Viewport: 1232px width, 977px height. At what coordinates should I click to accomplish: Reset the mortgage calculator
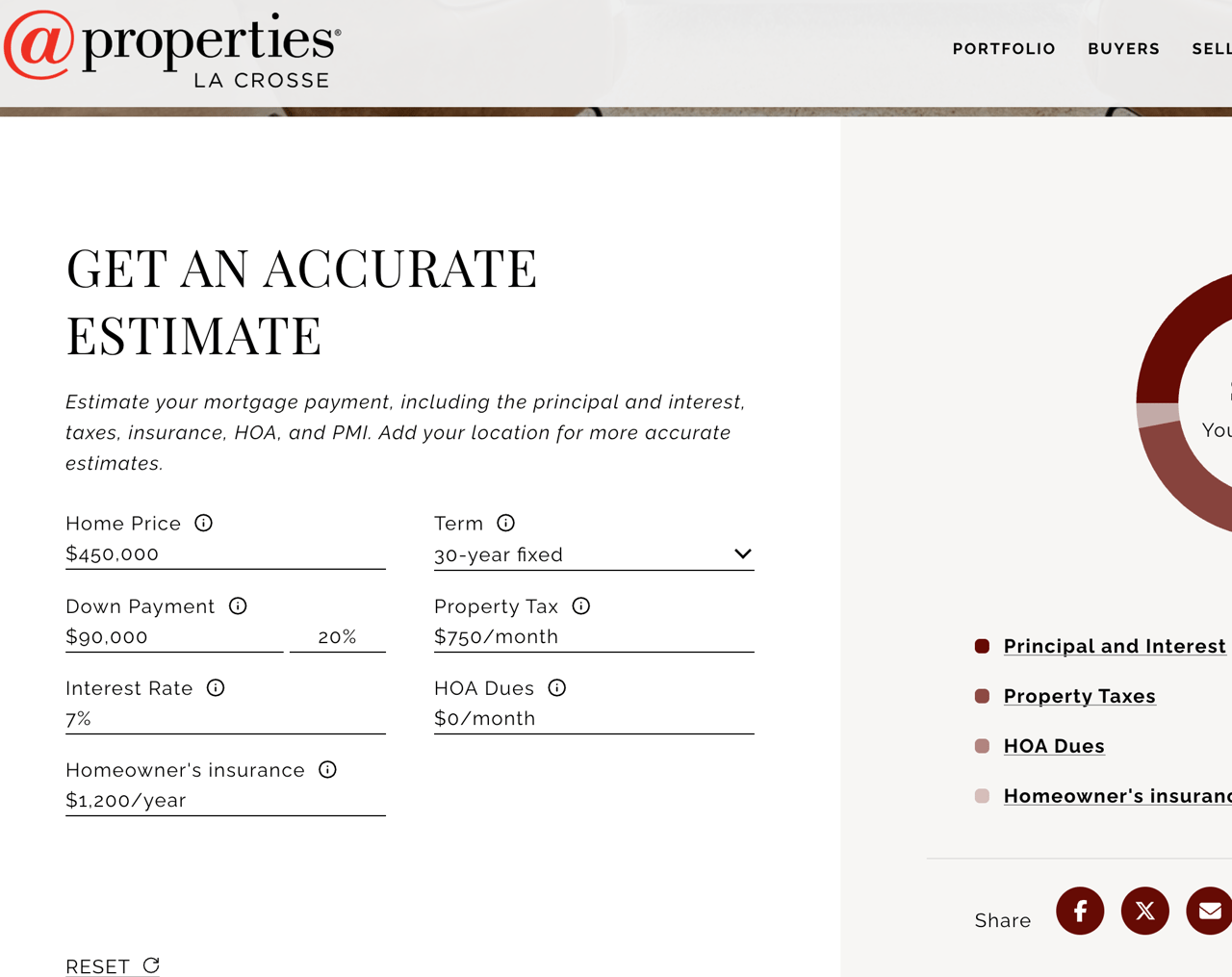pos(112,965)
